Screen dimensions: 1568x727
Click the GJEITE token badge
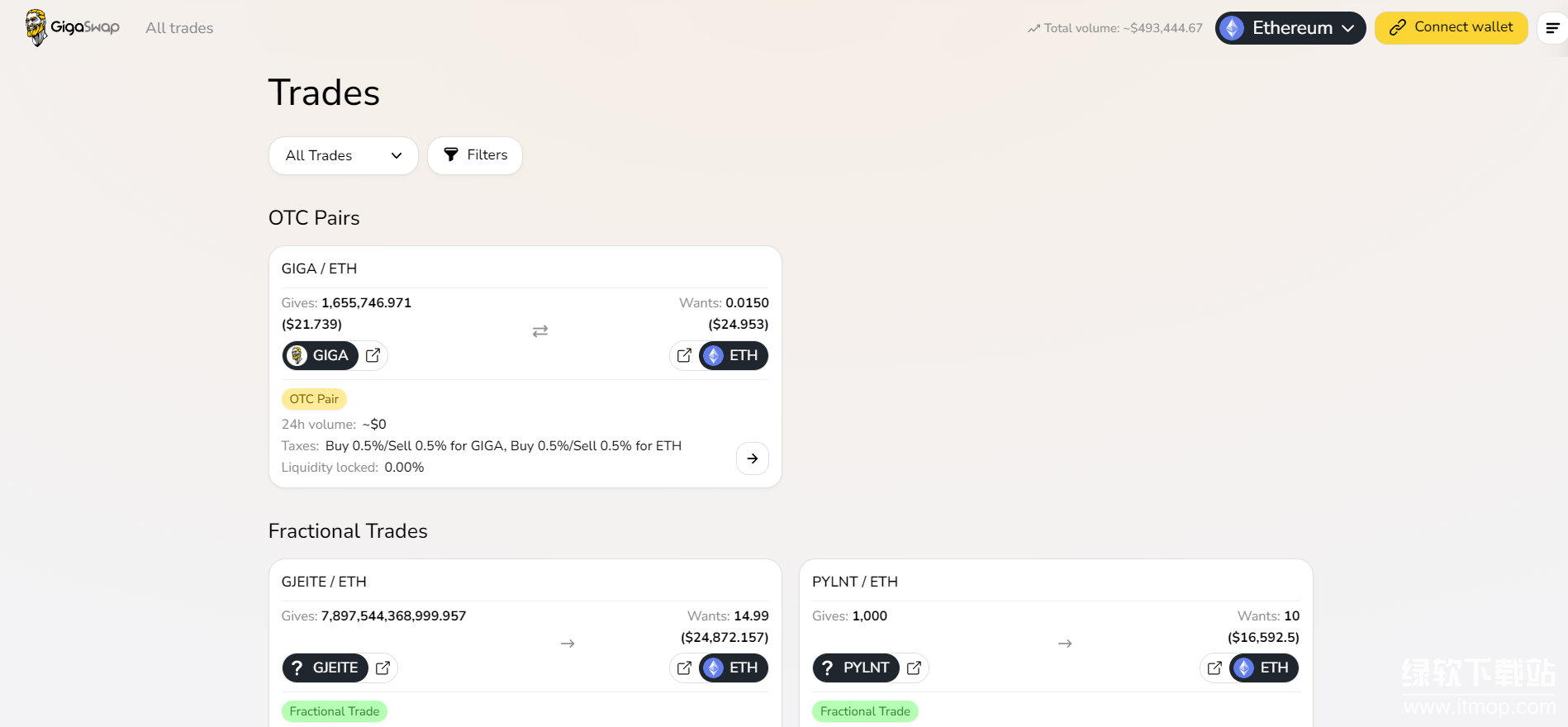[325, 668]
